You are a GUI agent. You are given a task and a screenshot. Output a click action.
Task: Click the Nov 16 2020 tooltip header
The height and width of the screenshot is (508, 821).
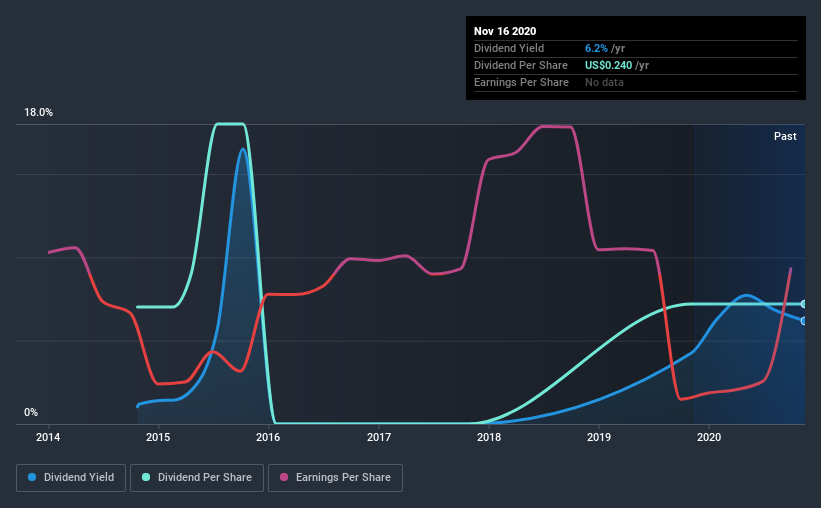[505, 31]
